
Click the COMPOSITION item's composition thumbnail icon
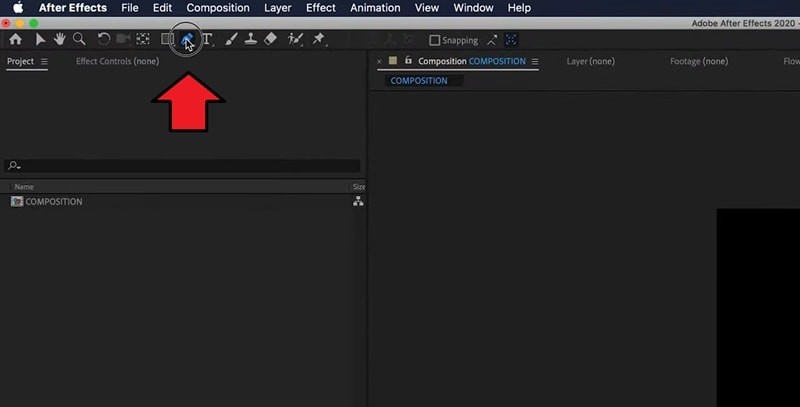pos(17,201)
